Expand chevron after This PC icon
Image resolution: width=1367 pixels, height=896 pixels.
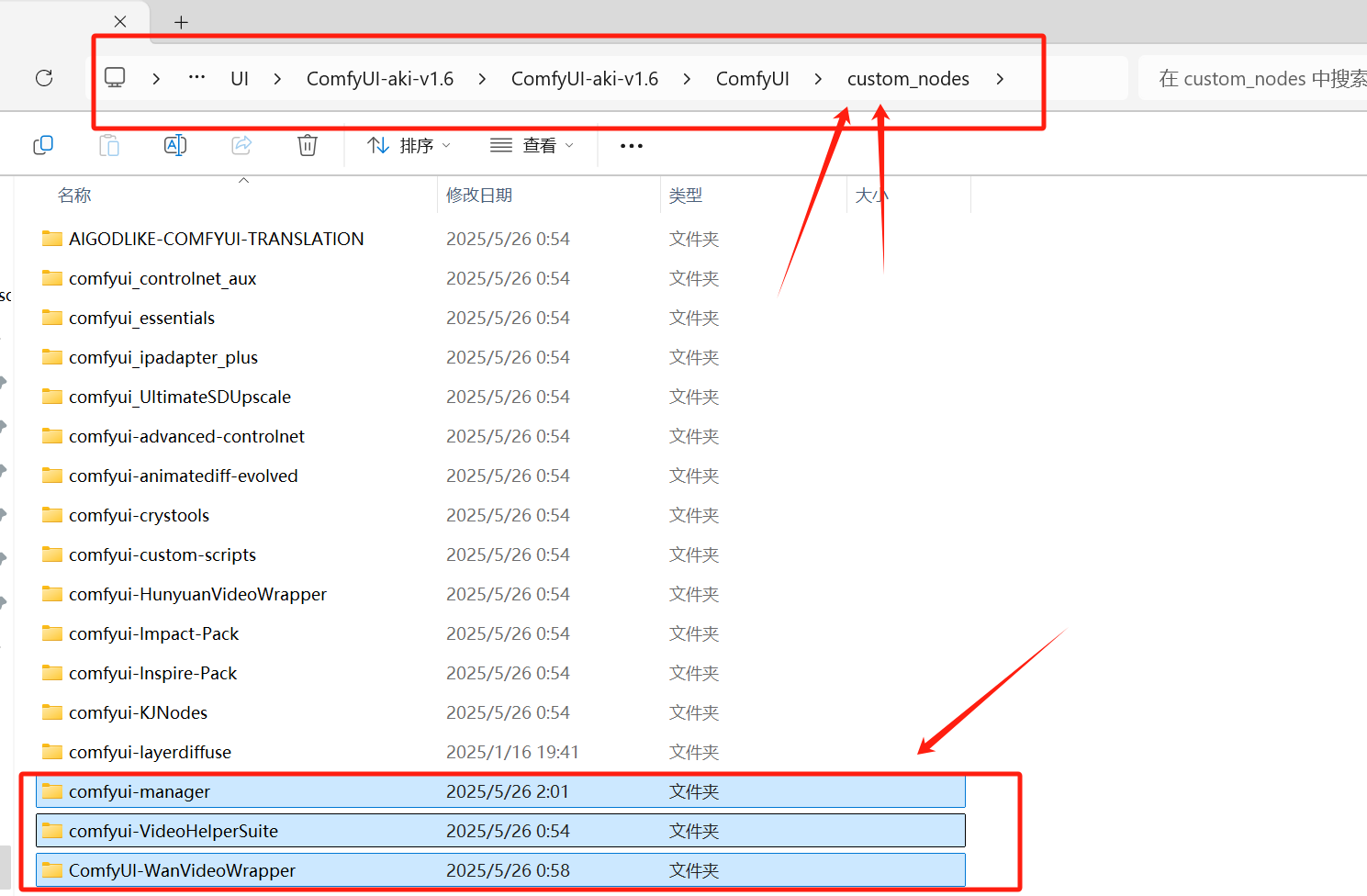[x=156, y=79]
